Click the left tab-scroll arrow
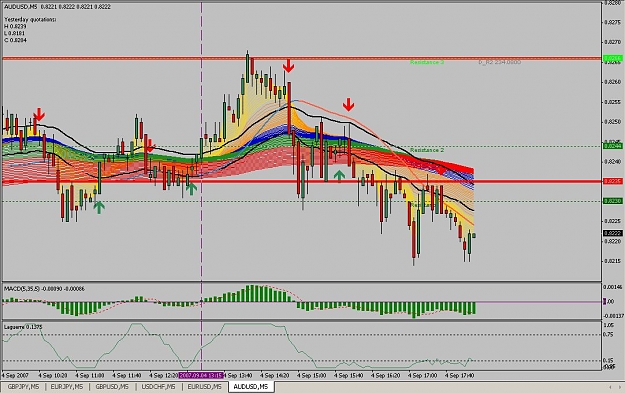The width and height of the screenshot is (625, 393). pos(610,387)
